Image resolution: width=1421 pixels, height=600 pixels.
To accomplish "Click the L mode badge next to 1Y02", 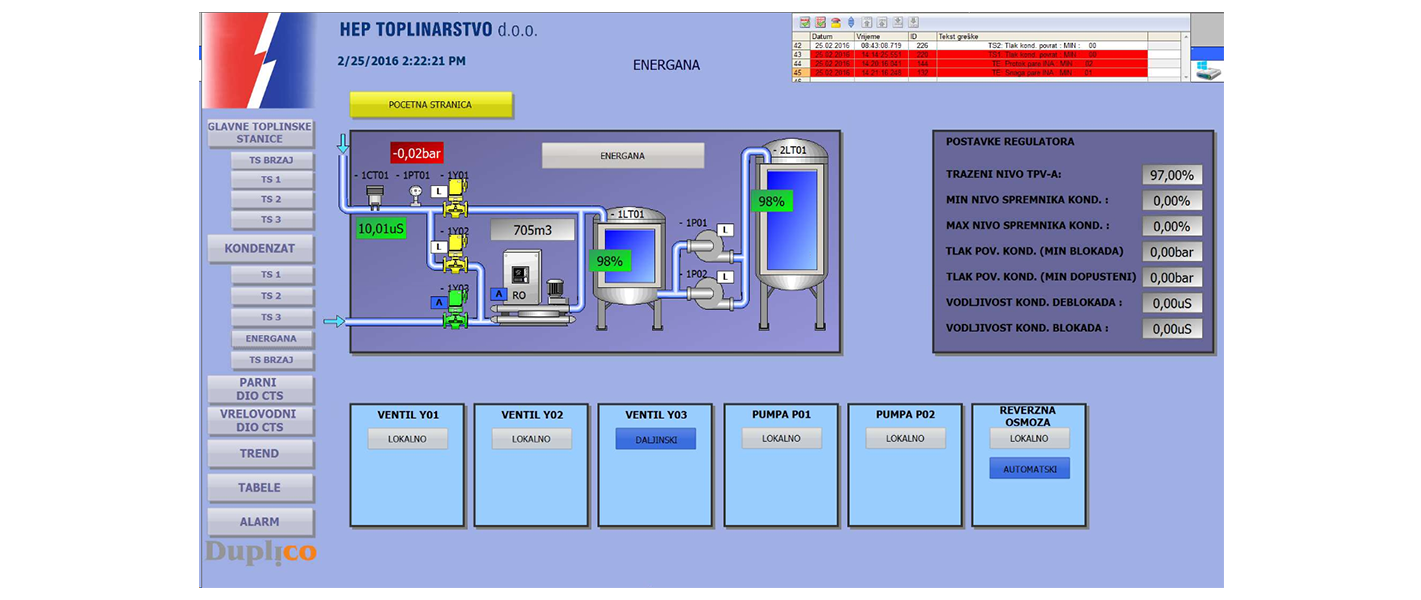I will [439, 247].
